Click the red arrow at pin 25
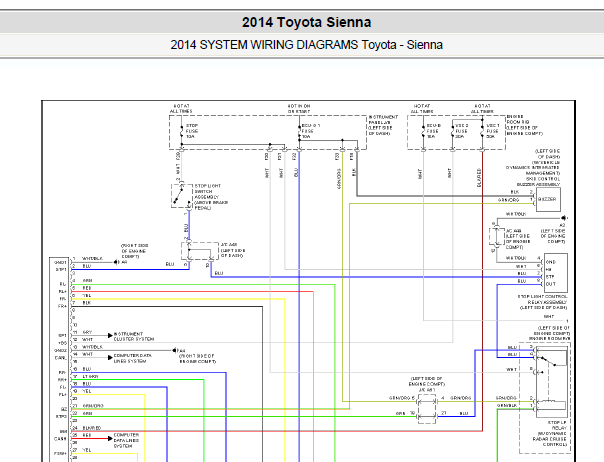The image size is (604, 462). tap(110, 438)
